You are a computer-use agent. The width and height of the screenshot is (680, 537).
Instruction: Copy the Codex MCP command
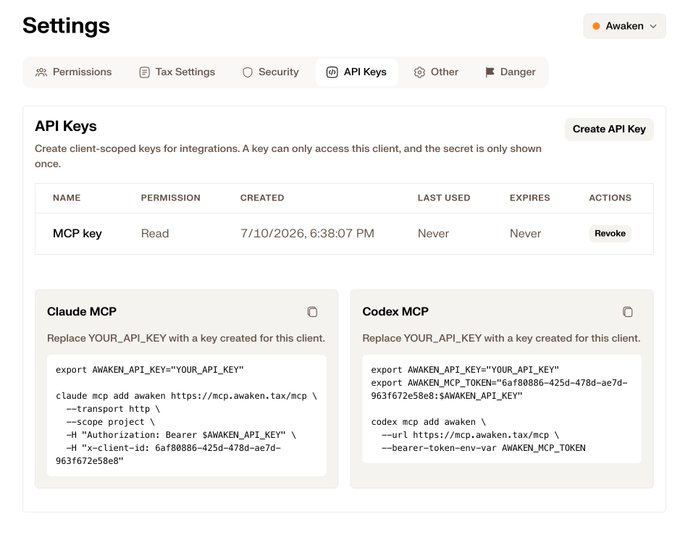pos(628,311)
